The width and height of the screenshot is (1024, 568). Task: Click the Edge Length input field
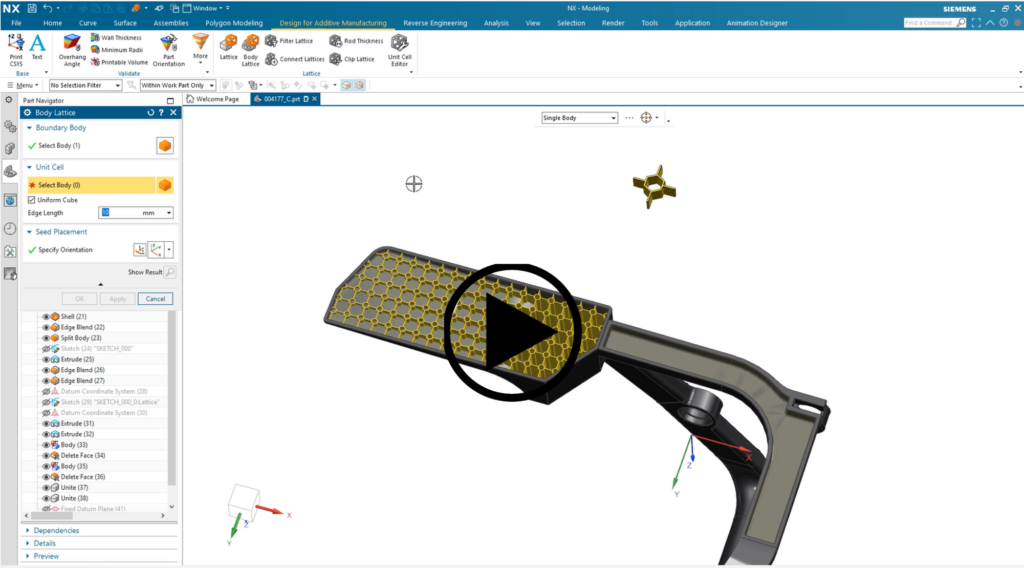[x=120, y=212]
